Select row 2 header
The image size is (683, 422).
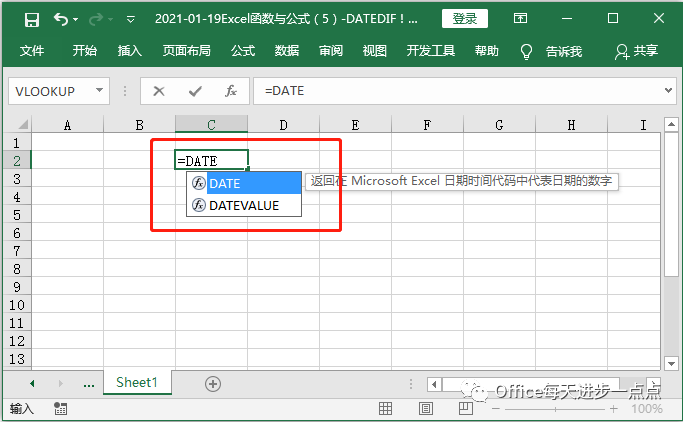(17, 161)
